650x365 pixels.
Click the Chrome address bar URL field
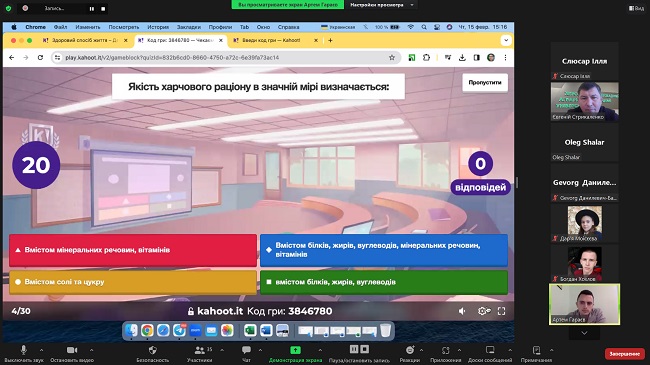[x=226, y=58]
